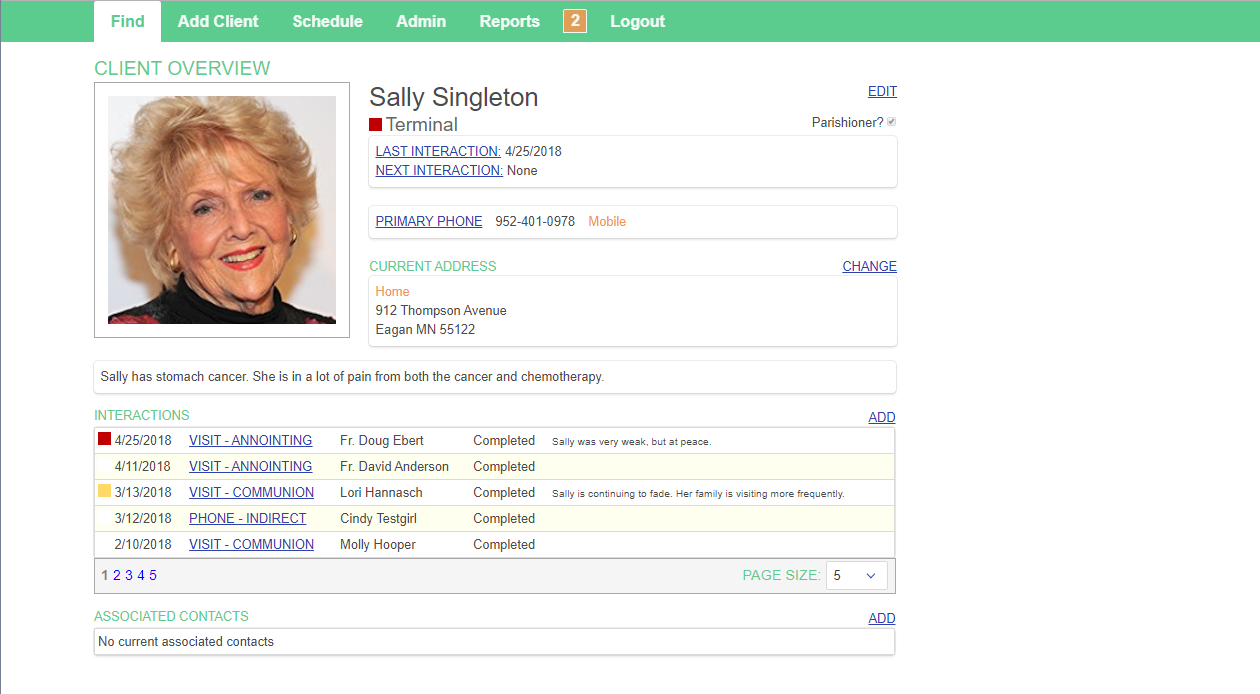1260x694 pixels.
Task: Click the EDIT link for client
Action: [x=882, y=92]
